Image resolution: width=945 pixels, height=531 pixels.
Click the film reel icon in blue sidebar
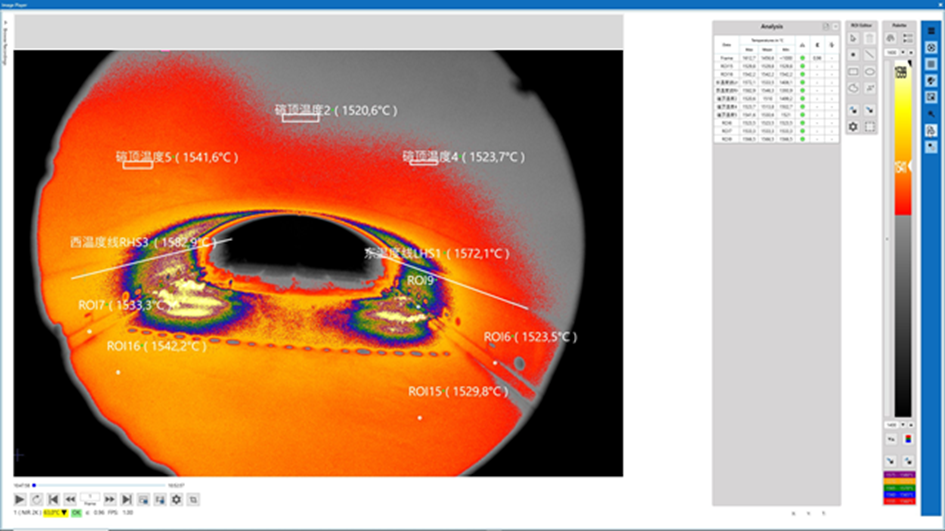coord(931,48)
